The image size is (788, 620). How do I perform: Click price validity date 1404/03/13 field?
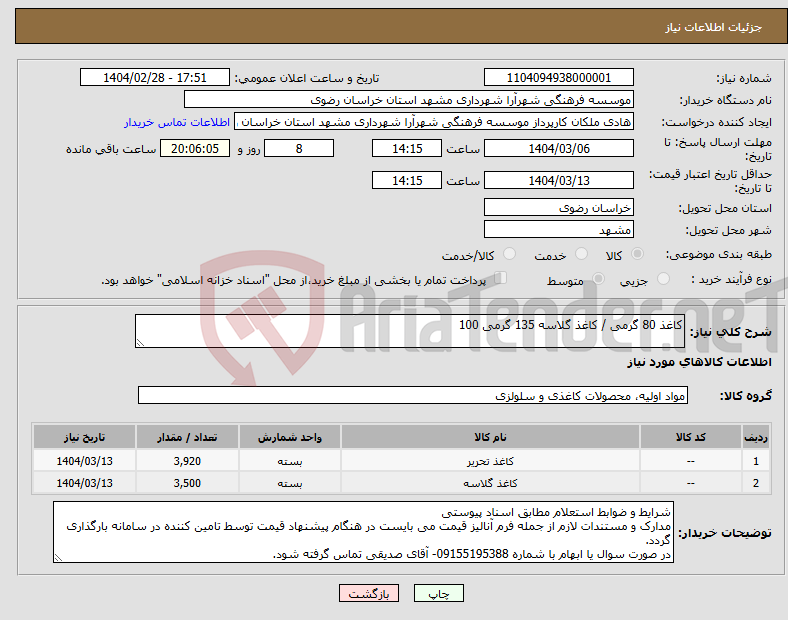(558, 180)
